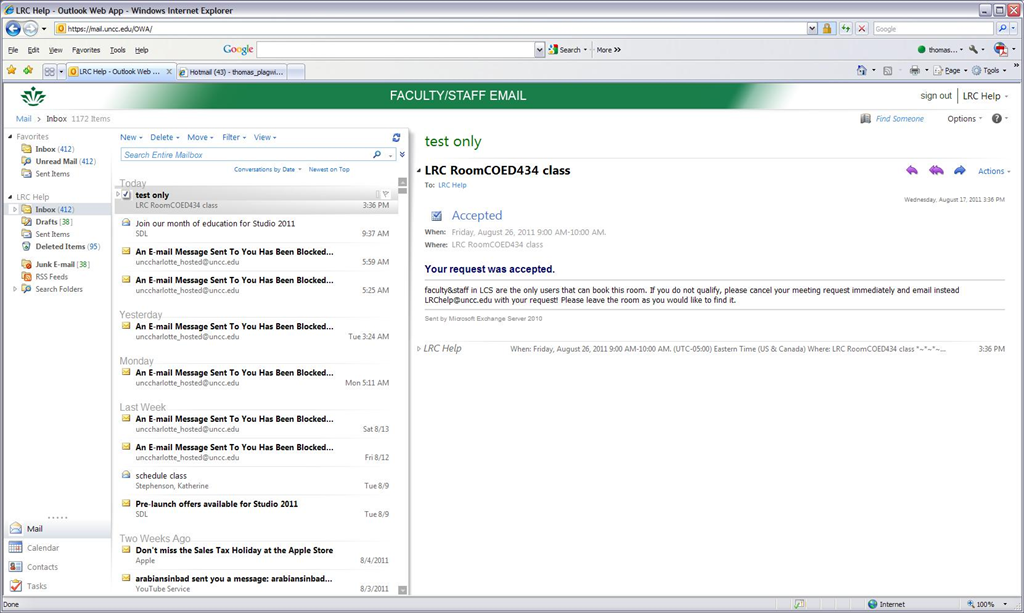Open Calendar in the navigation pane
Image resolution: width=1024 pixels, height=613 pixels.
coord(42,548)
